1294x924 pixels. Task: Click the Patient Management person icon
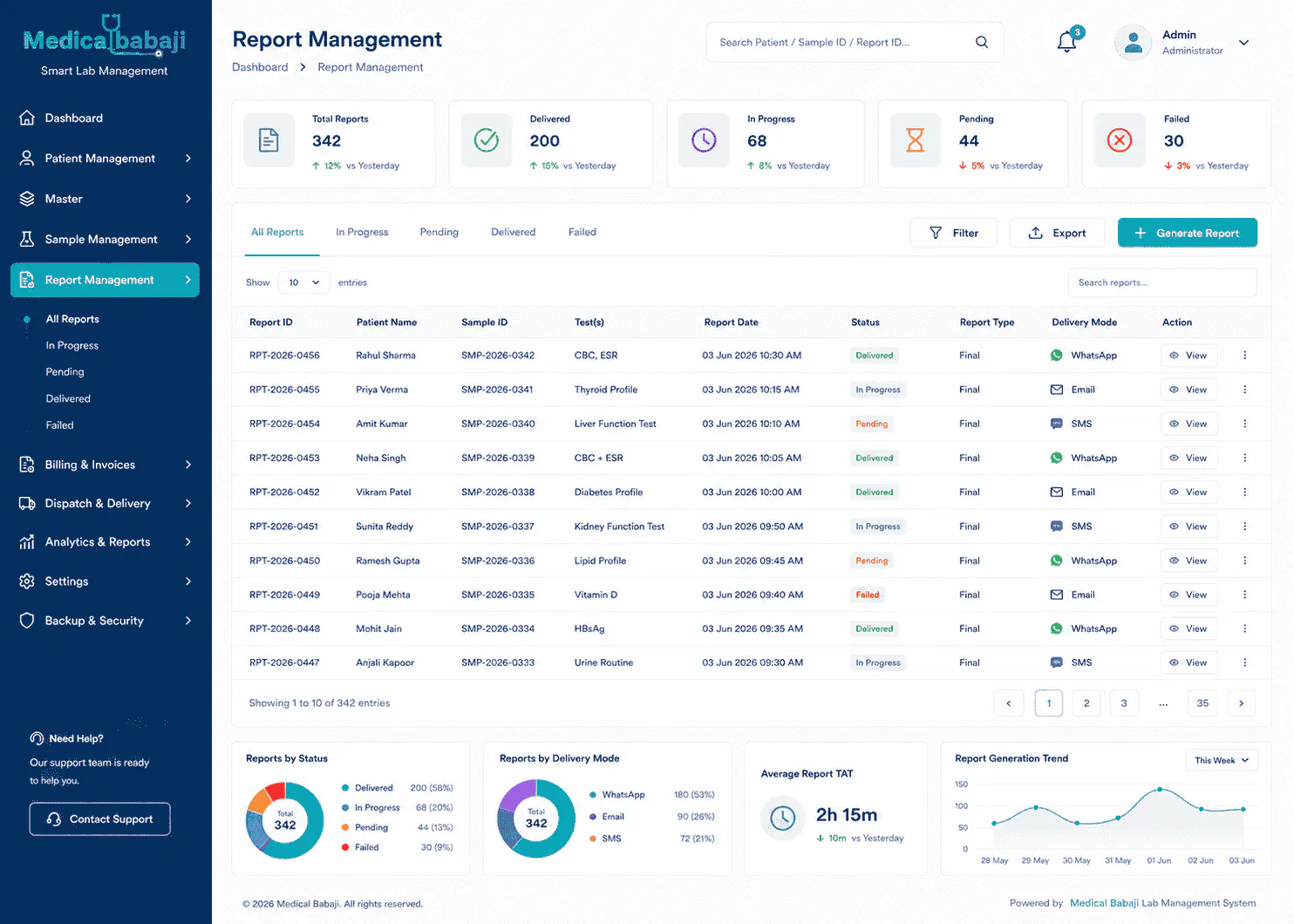coord(27,158)
